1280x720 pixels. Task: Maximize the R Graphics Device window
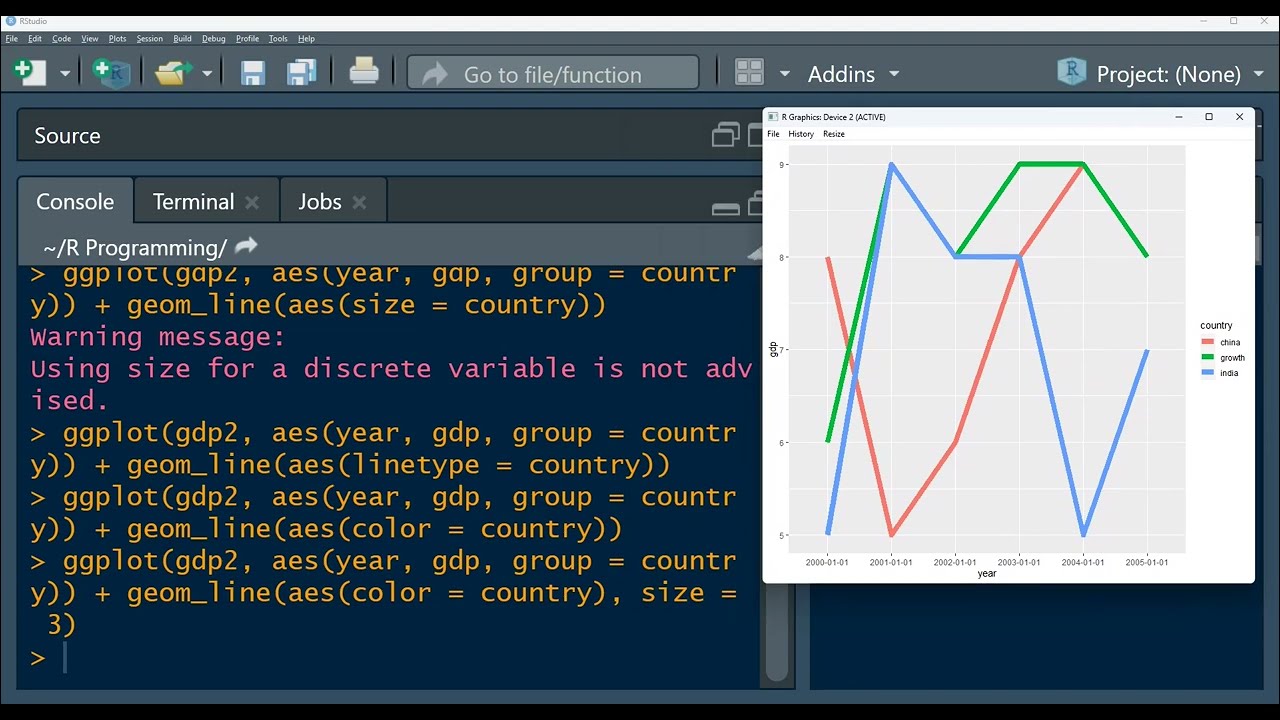pos(1208,117)
